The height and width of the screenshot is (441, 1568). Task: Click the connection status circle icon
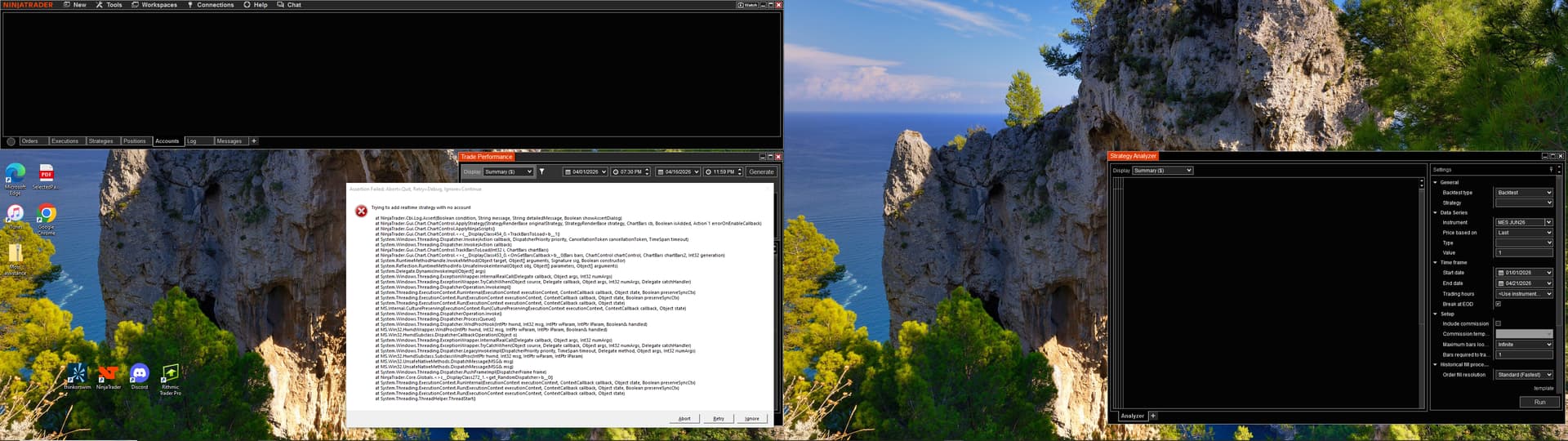tap(11, 141)
